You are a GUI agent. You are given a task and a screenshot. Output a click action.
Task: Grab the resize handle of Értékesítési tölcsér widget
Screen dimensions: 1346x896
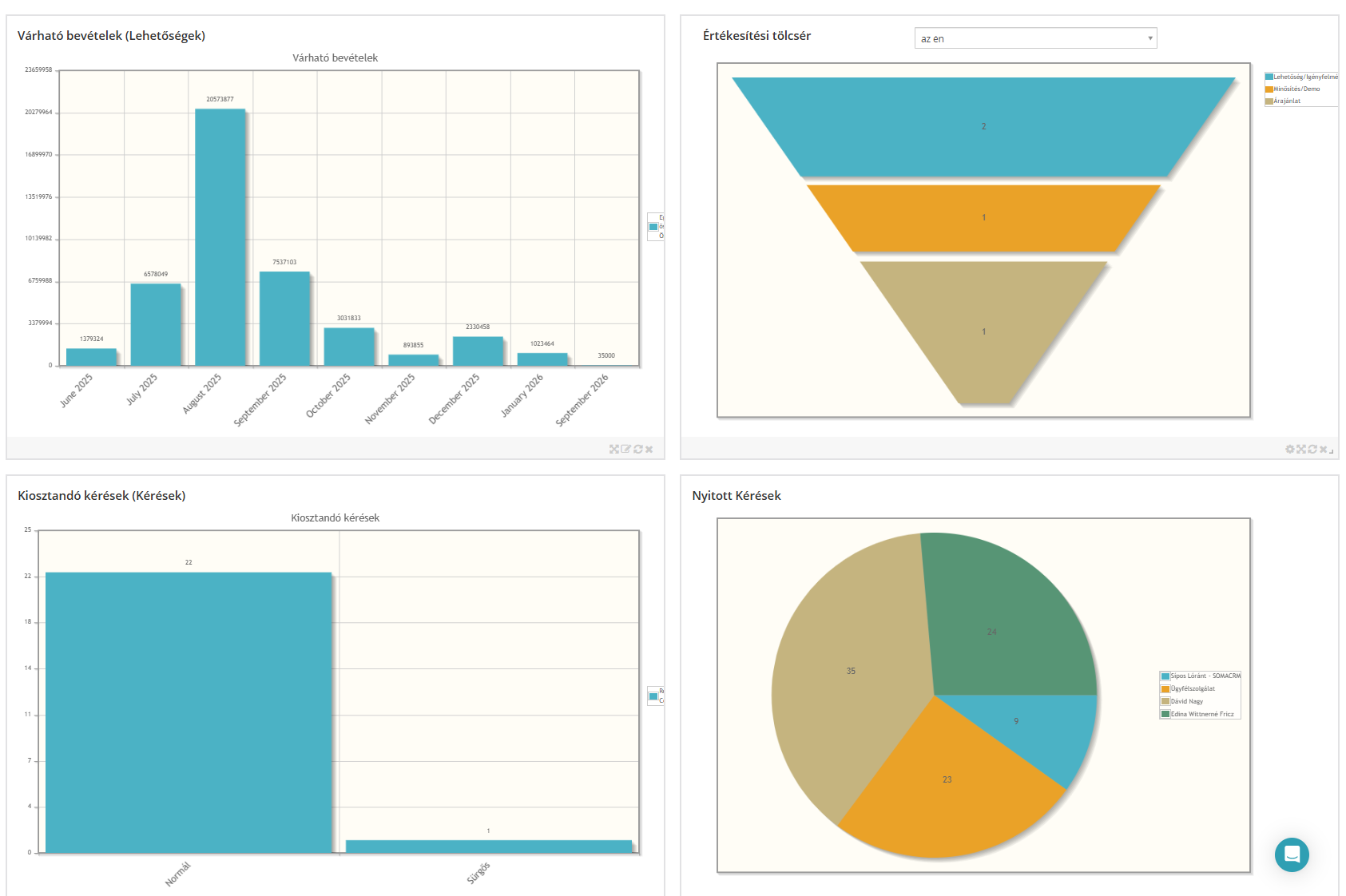click(1332, 452)
